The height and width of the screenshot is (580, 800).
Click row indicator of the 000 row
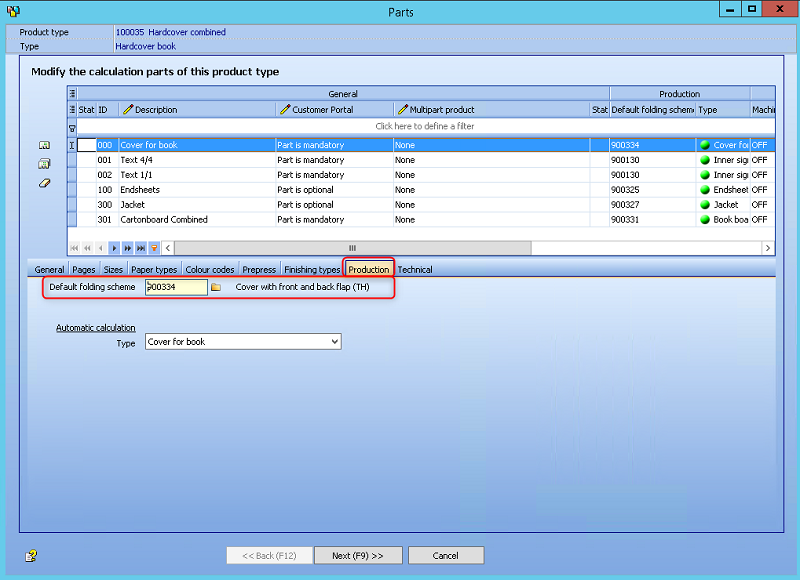point(72,145)
